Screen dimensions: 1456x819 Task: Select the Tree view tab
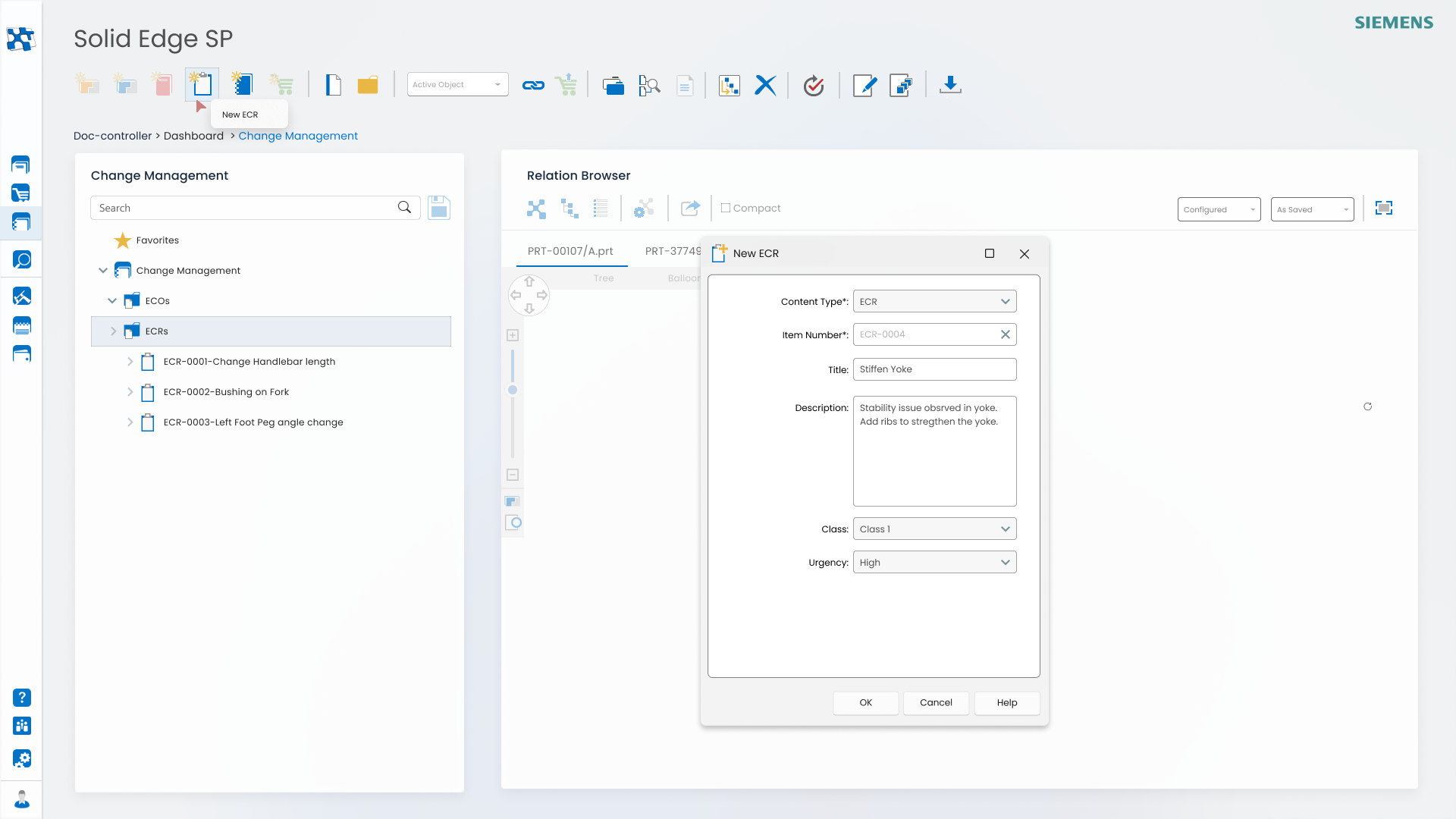point(604,278)
